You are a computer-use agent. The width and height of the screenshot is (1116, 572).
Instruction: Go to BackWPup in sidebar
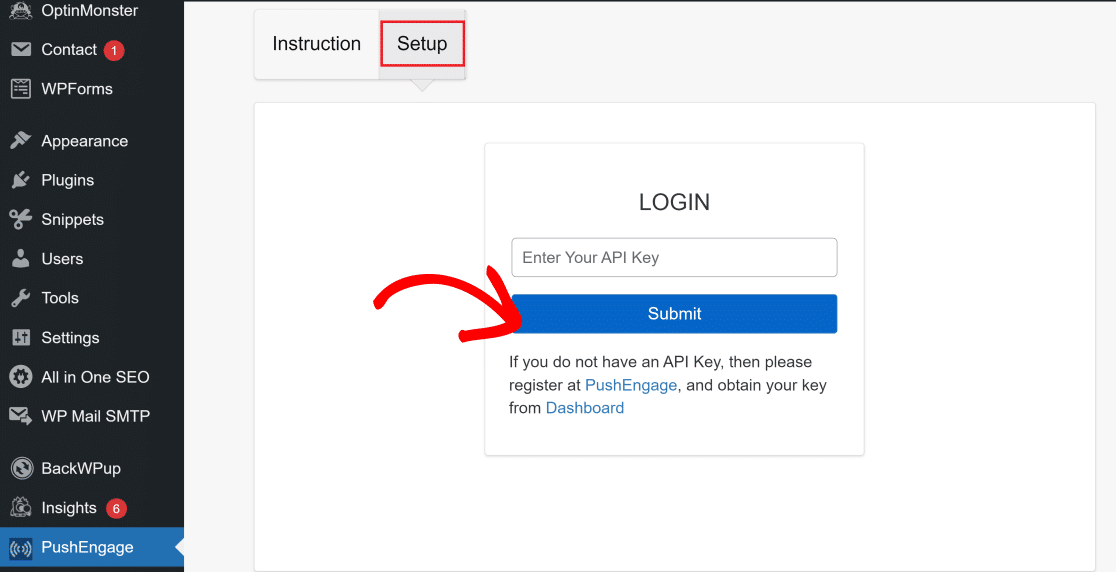coord(81,468)
